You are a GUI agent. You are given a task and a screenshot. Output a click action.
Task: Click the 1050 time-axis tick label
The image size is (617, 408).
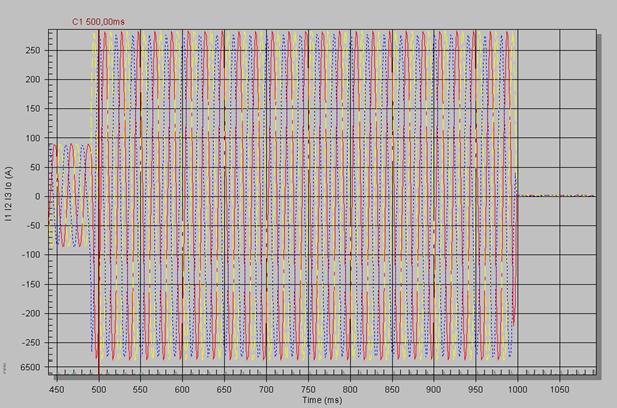559,390
